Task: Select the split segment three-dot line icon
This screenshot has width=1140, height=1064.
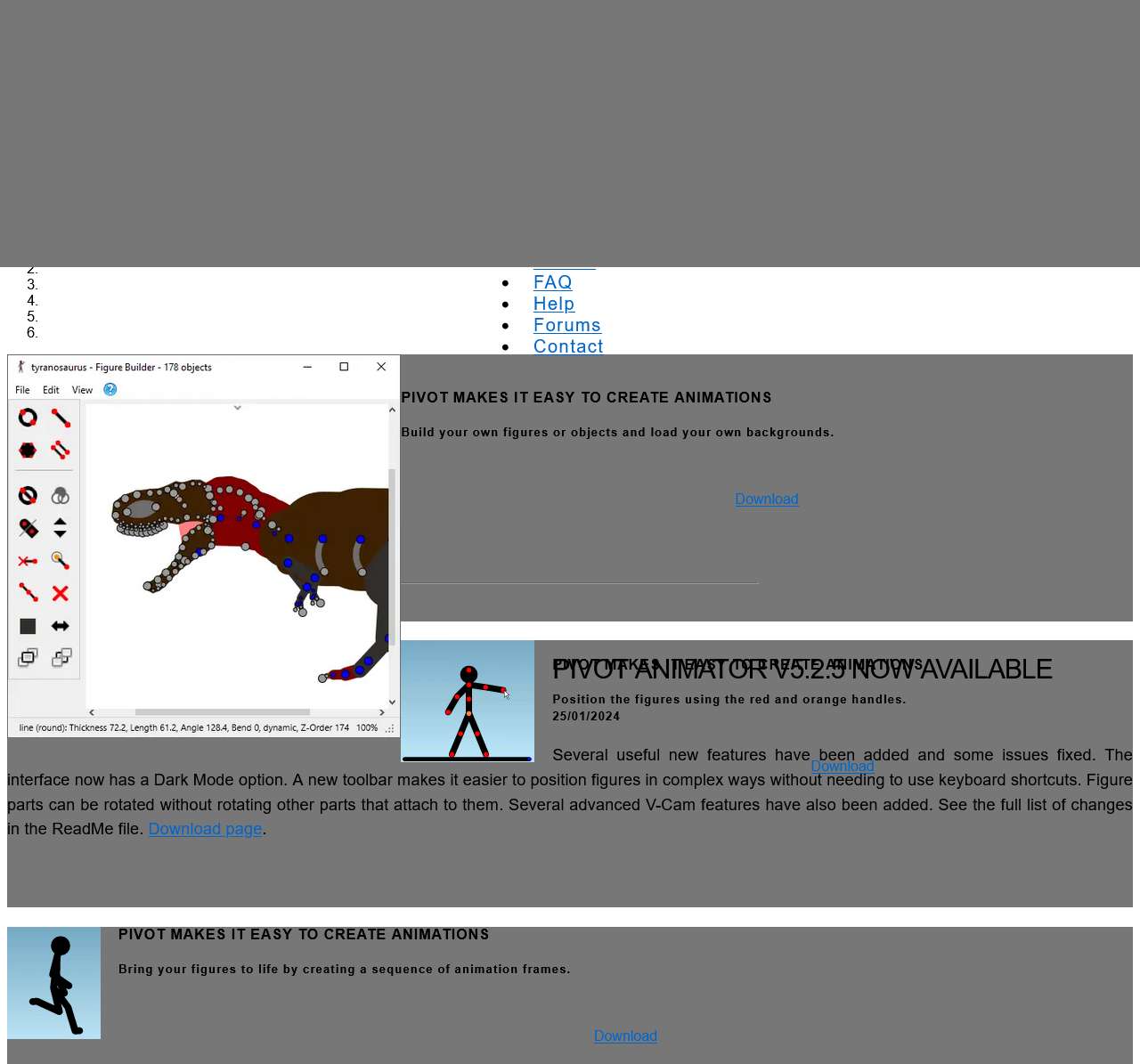Action: pos(28,593)
